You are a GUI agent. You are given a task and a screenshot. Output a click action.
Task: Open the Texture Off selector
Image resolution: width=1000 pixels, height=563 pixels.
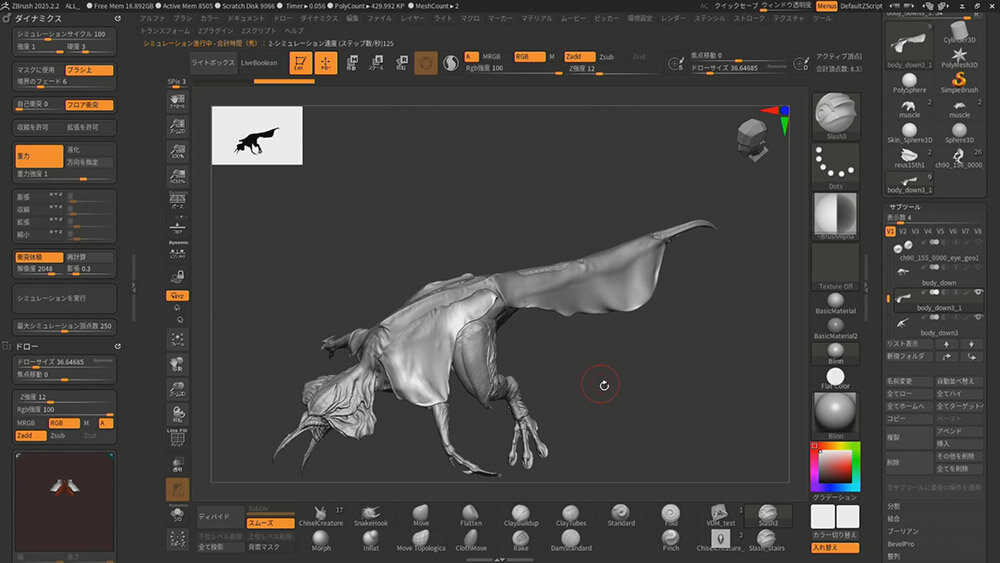(x=835, y=267)
